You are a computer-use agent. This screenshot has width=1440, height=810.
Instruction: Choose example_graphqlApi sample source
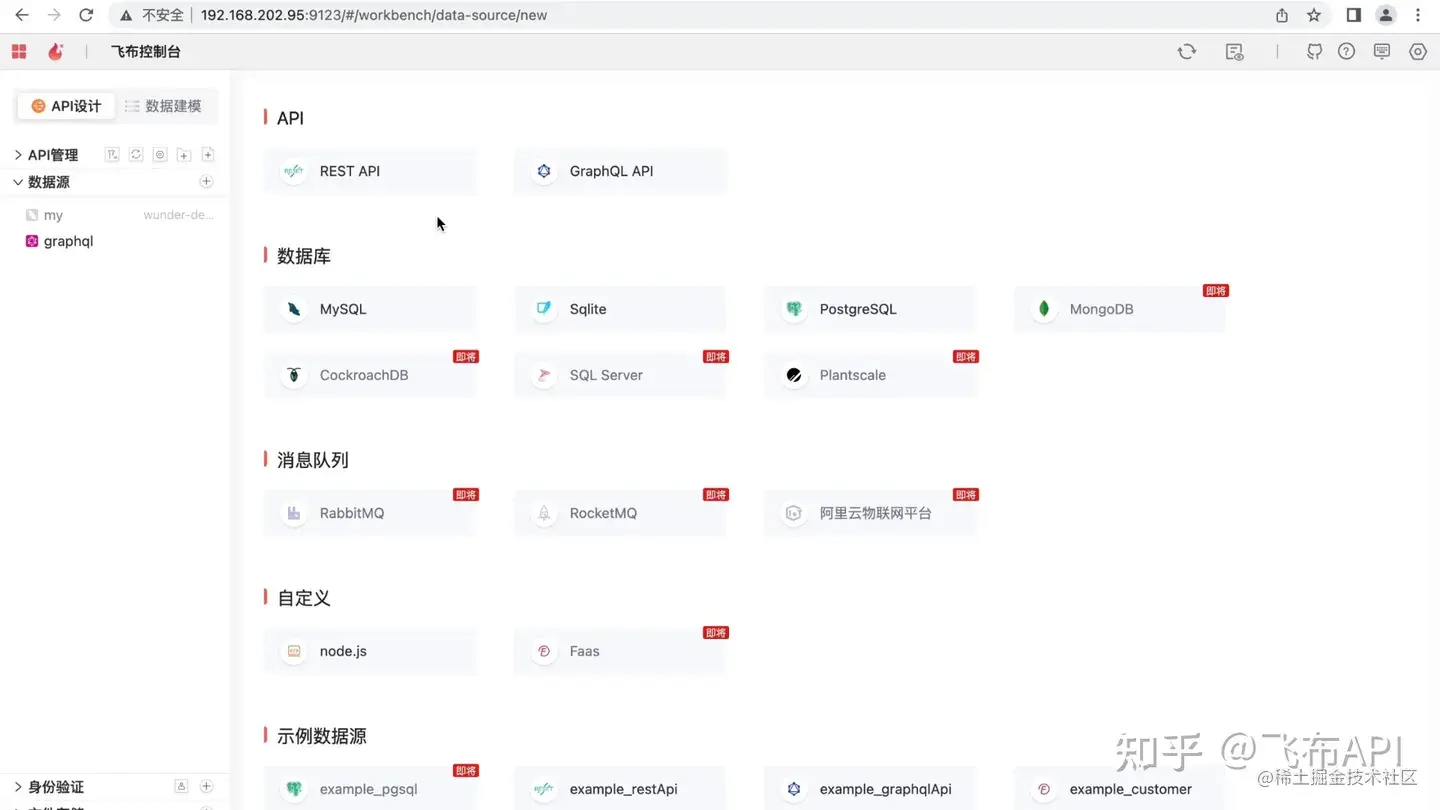(870, 788)
